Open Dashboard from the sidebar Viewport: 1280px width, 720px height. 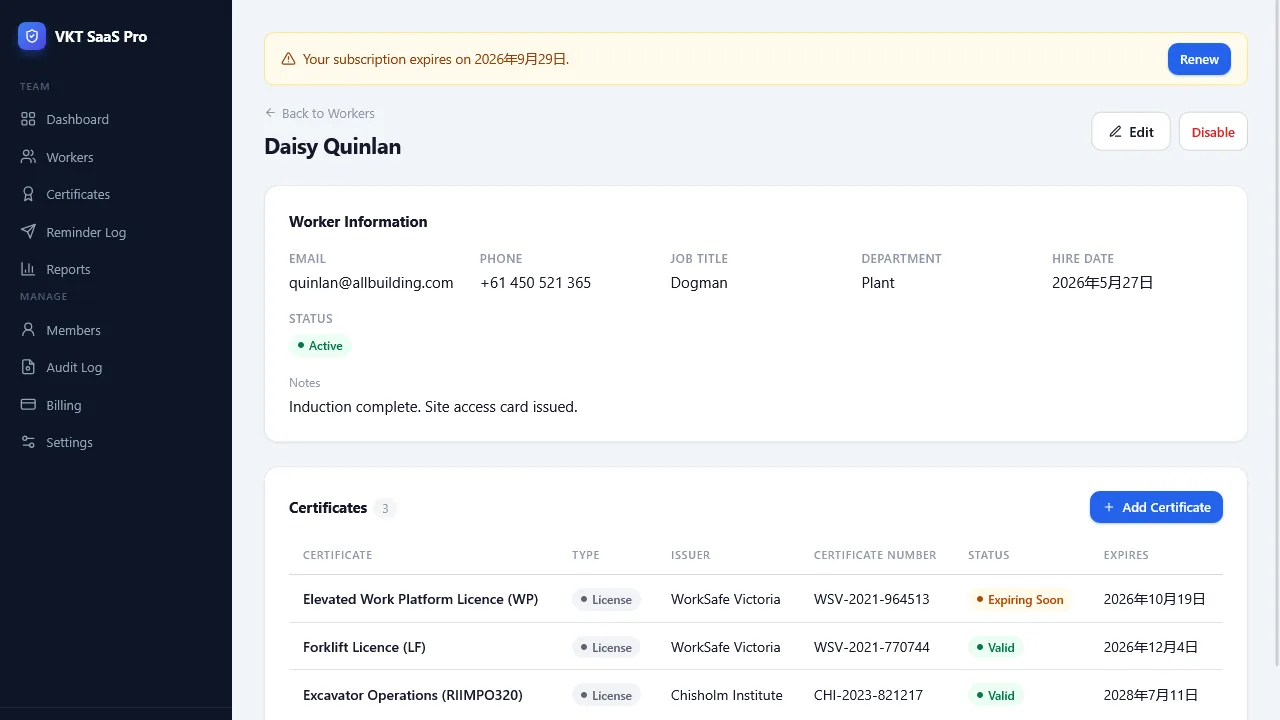click(116, 119)
